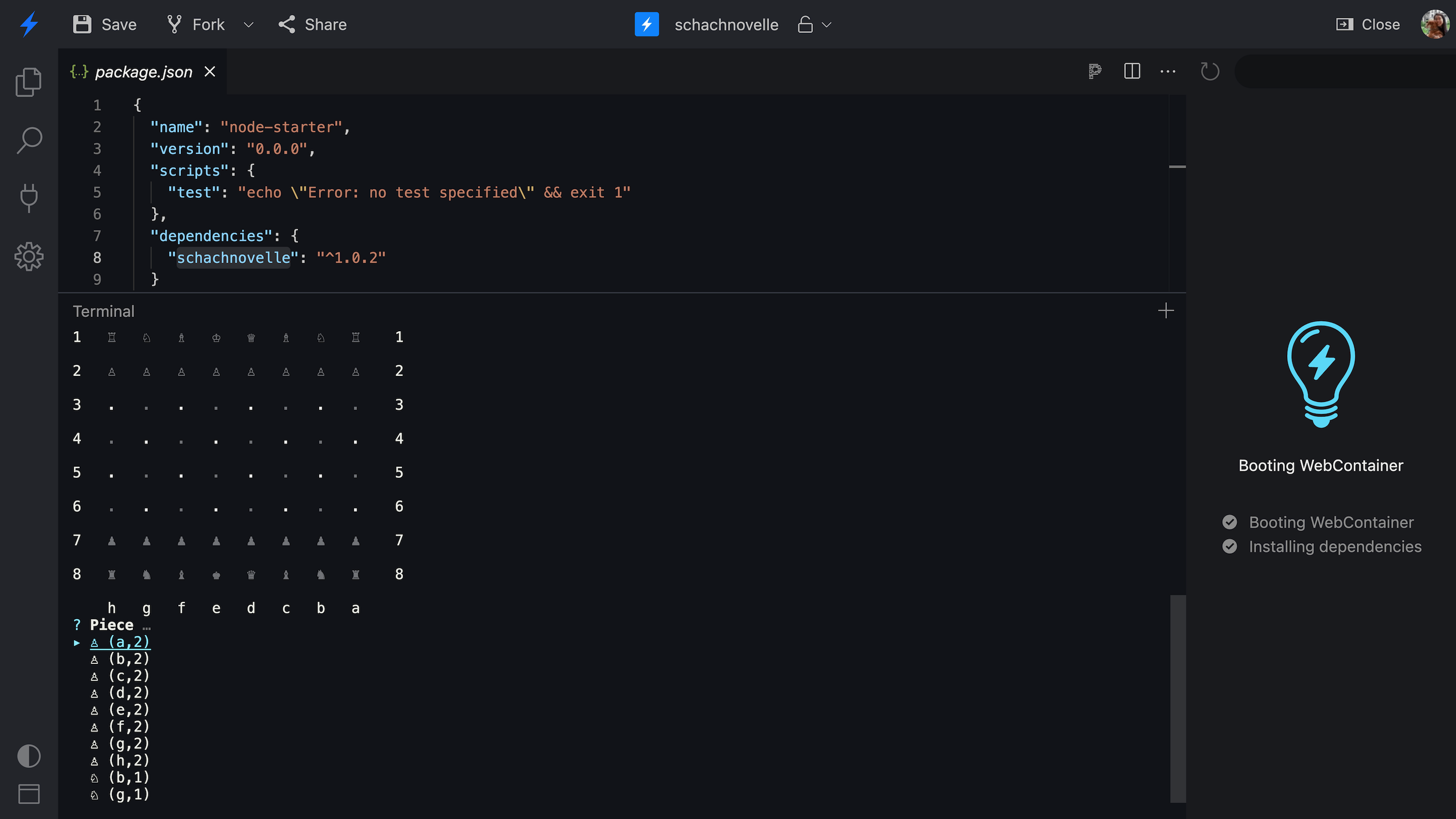Open the Search sidebar icon
The width and height of the screenshot is (1456, 819).
pyautogui.click(x=29, y=140)
